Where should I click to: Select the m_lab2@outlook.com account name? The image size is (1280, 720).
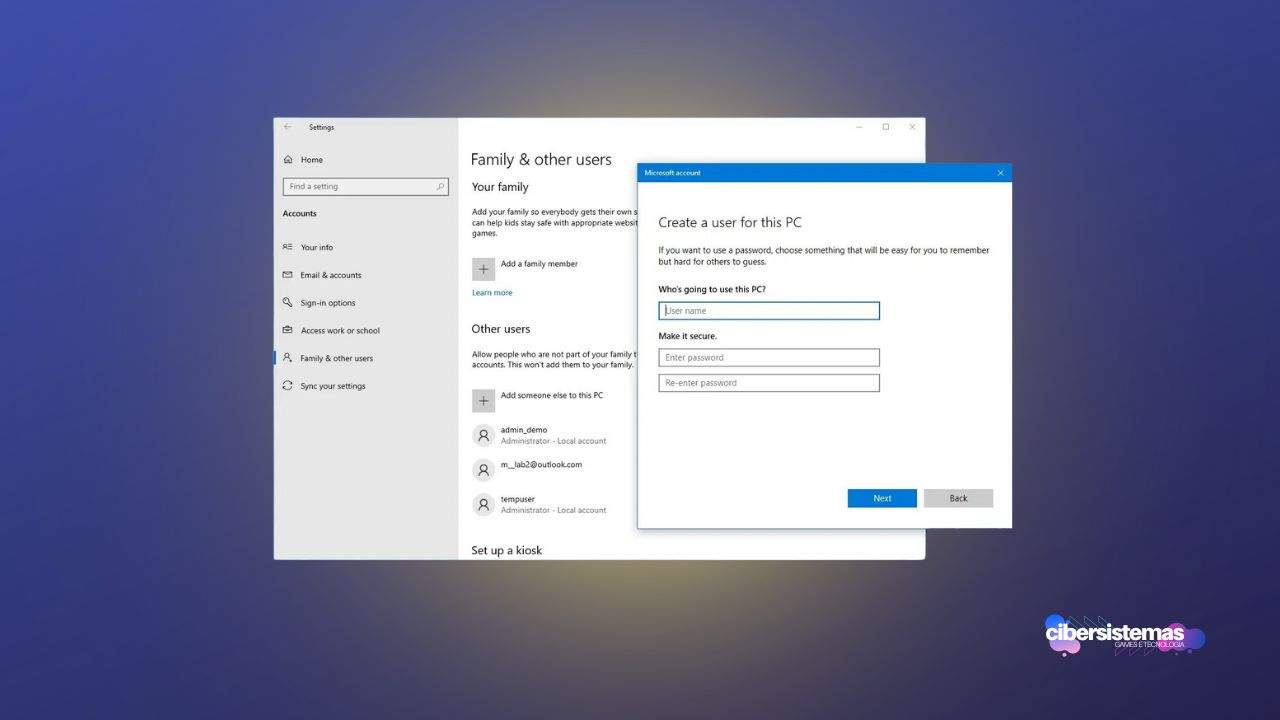pyautogui.click(x=541, y=464)
